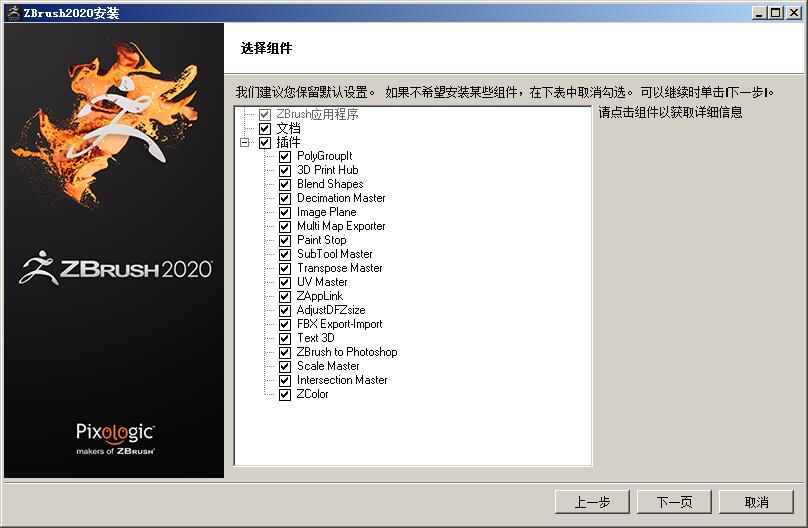
Task: Select the Scale Master label
Action: tap(328, 366)
